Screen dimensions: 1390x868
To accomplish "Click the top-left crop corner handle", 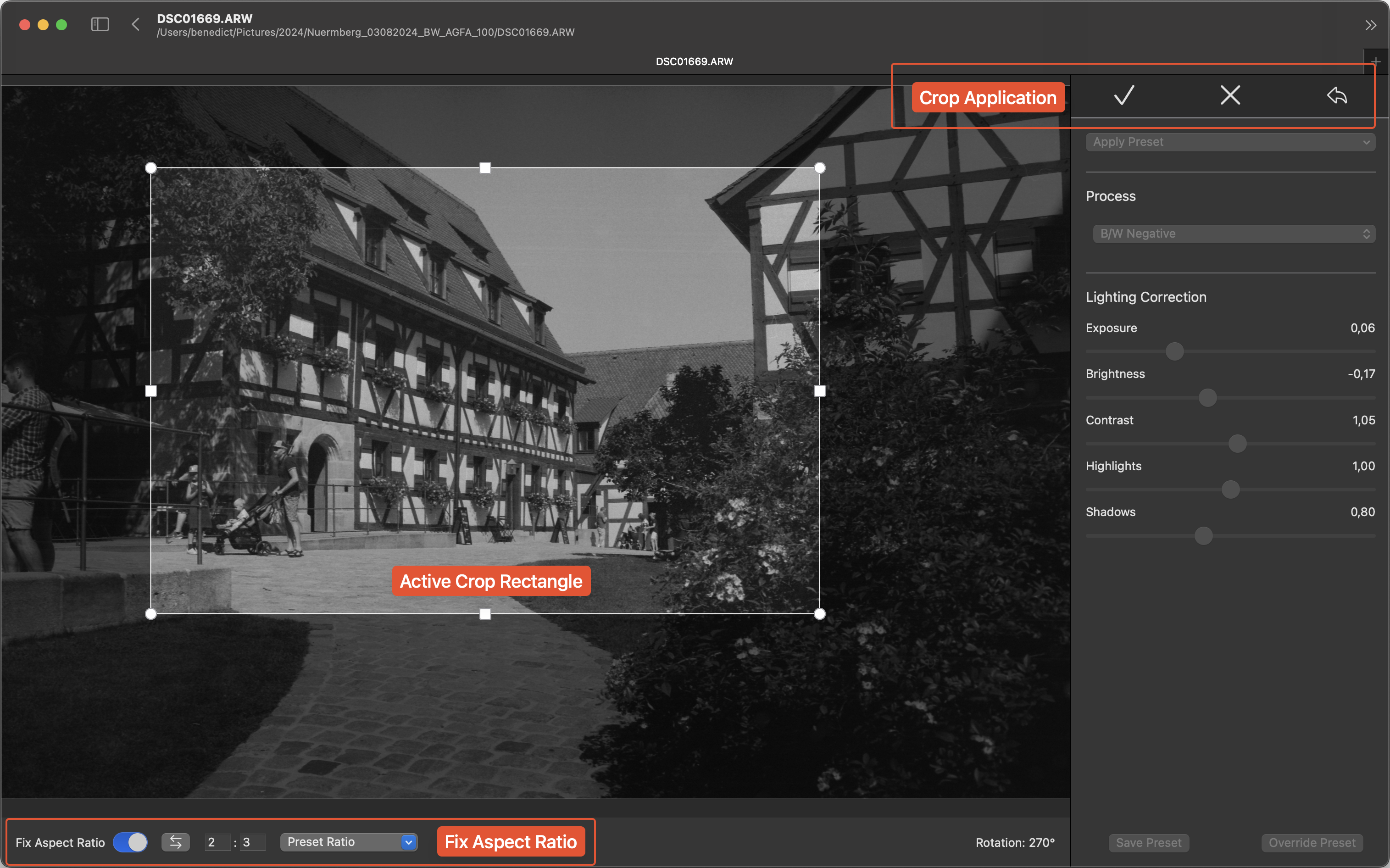I will coord(151,167).
